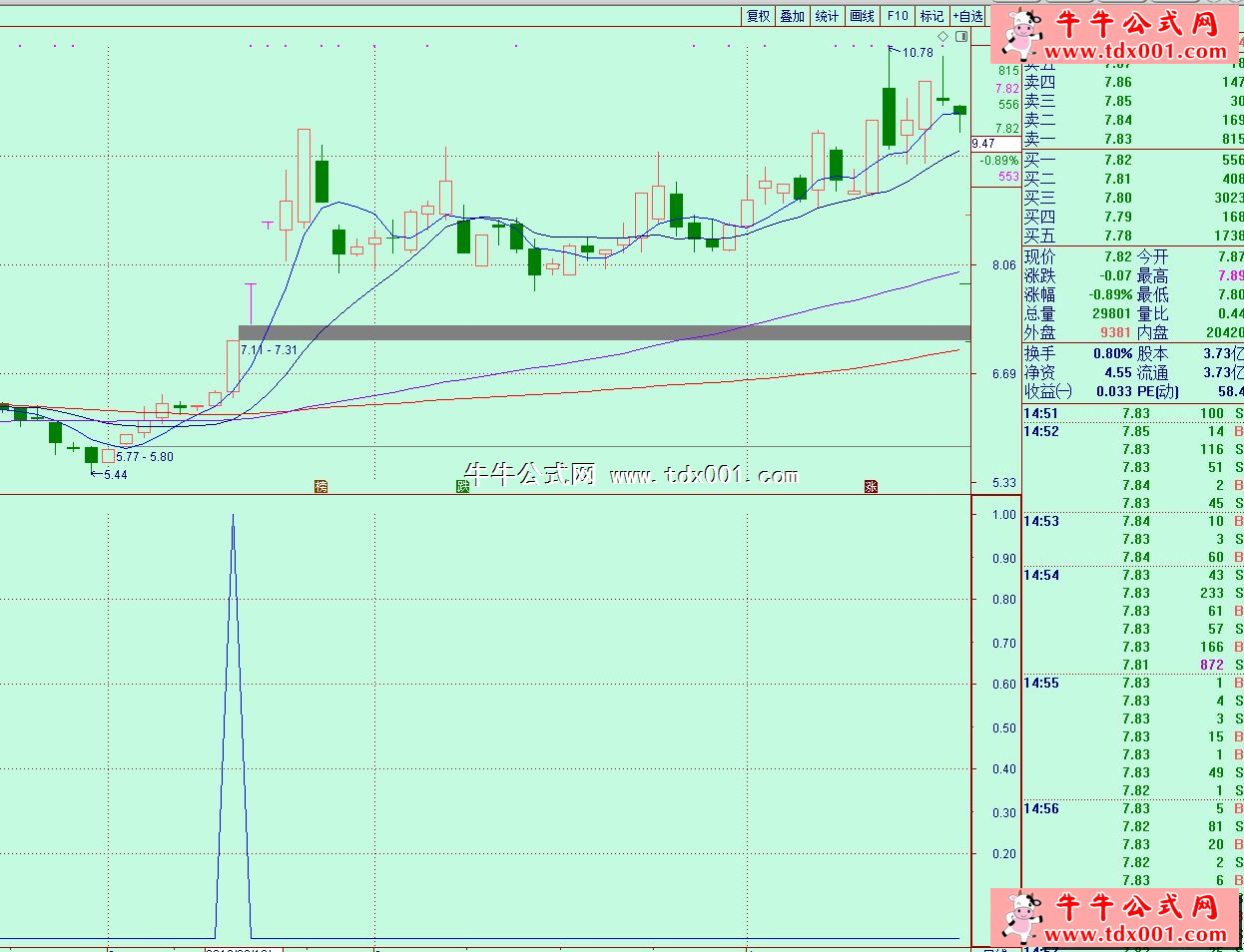Screen dimensions: 1244x952
Task: Select the 买三 7.80 bid row
Action: [x=1133, y=198]
